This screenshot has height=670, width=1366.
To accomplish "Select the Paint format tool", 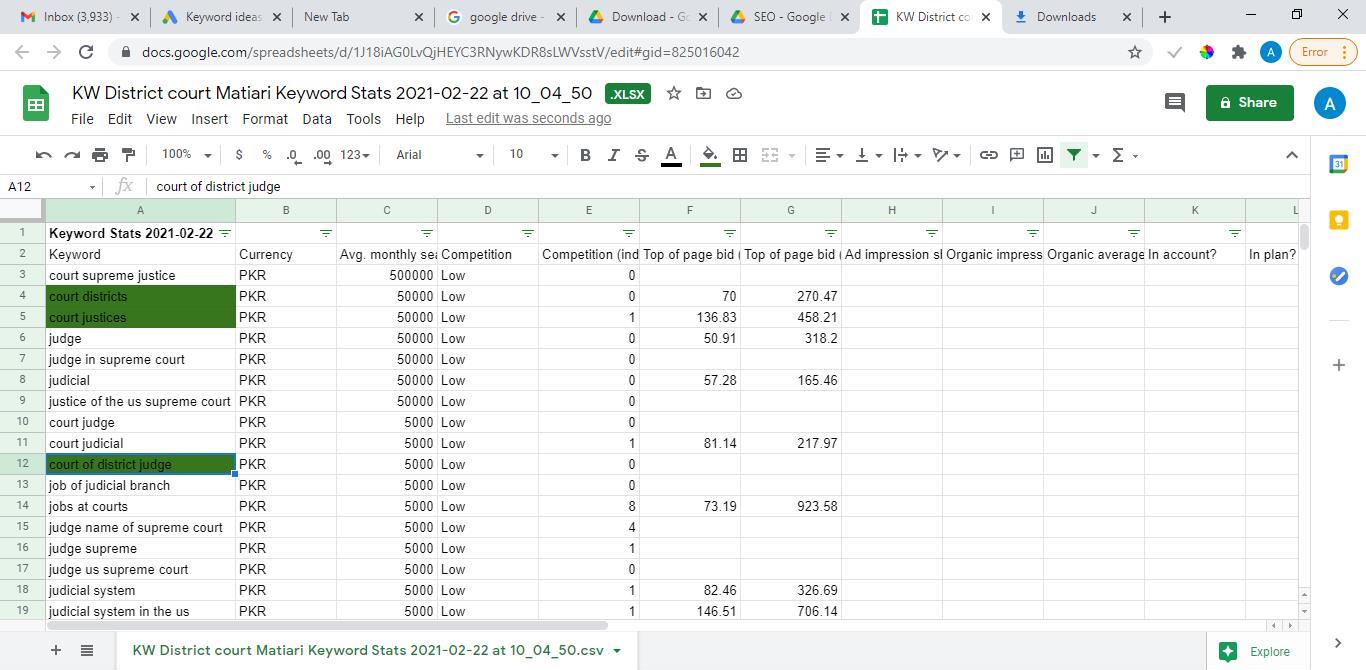I will (x=128, y=155).
